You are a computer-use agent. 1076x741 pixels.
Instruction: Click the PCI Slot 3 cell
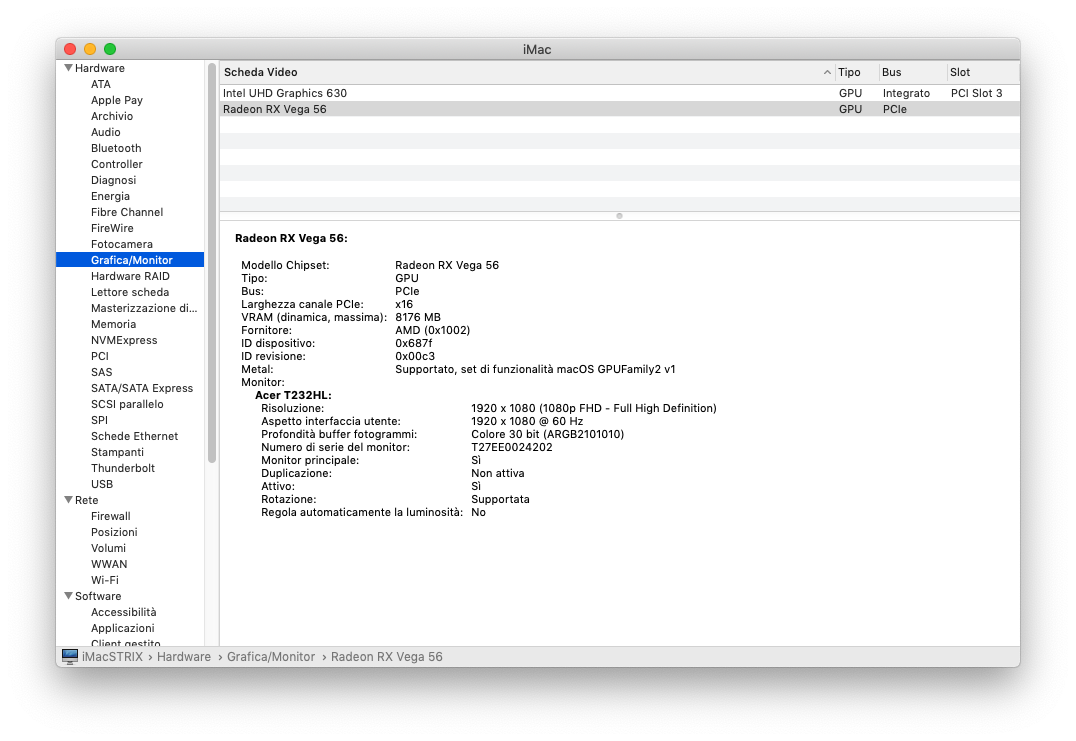976,93
